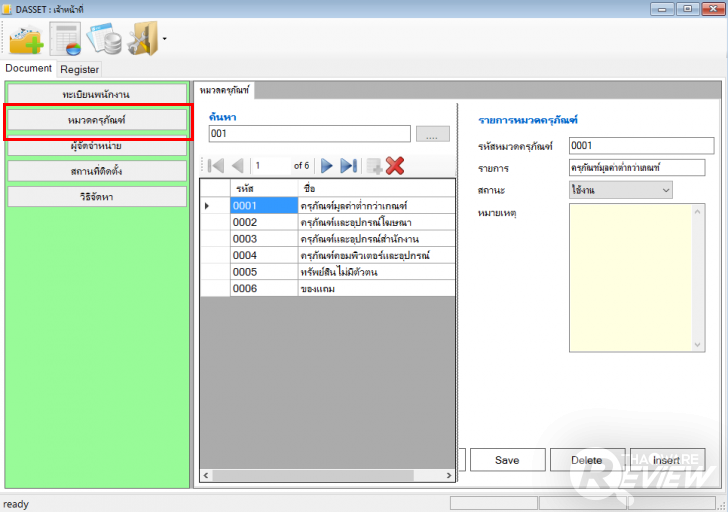Screen dimensions: 728x512
Task: Minimize the DASSET window
Action: (x=662, y=9)
